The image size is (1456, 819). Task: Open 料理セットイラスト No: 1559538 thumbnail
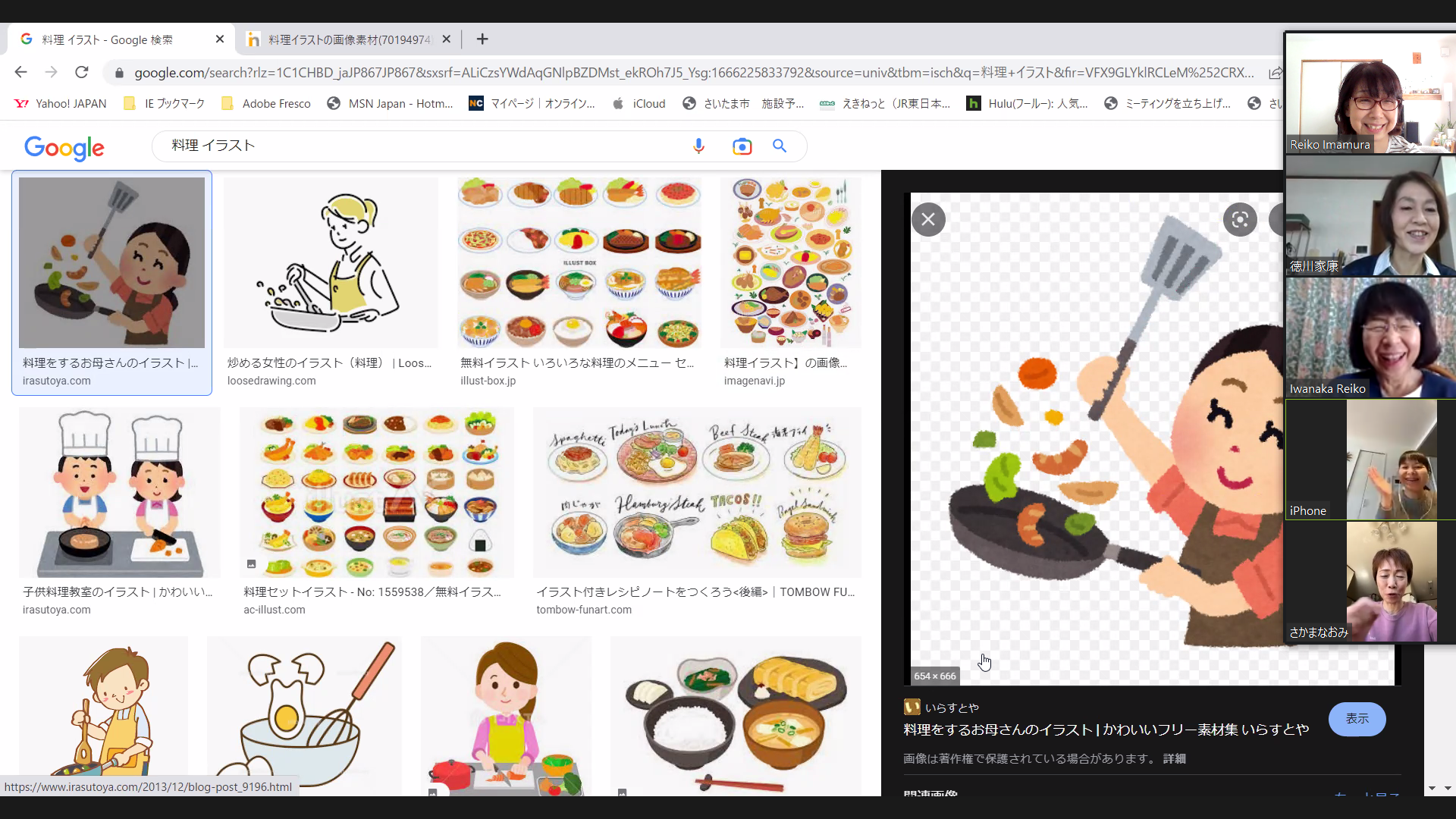point(377,492)
